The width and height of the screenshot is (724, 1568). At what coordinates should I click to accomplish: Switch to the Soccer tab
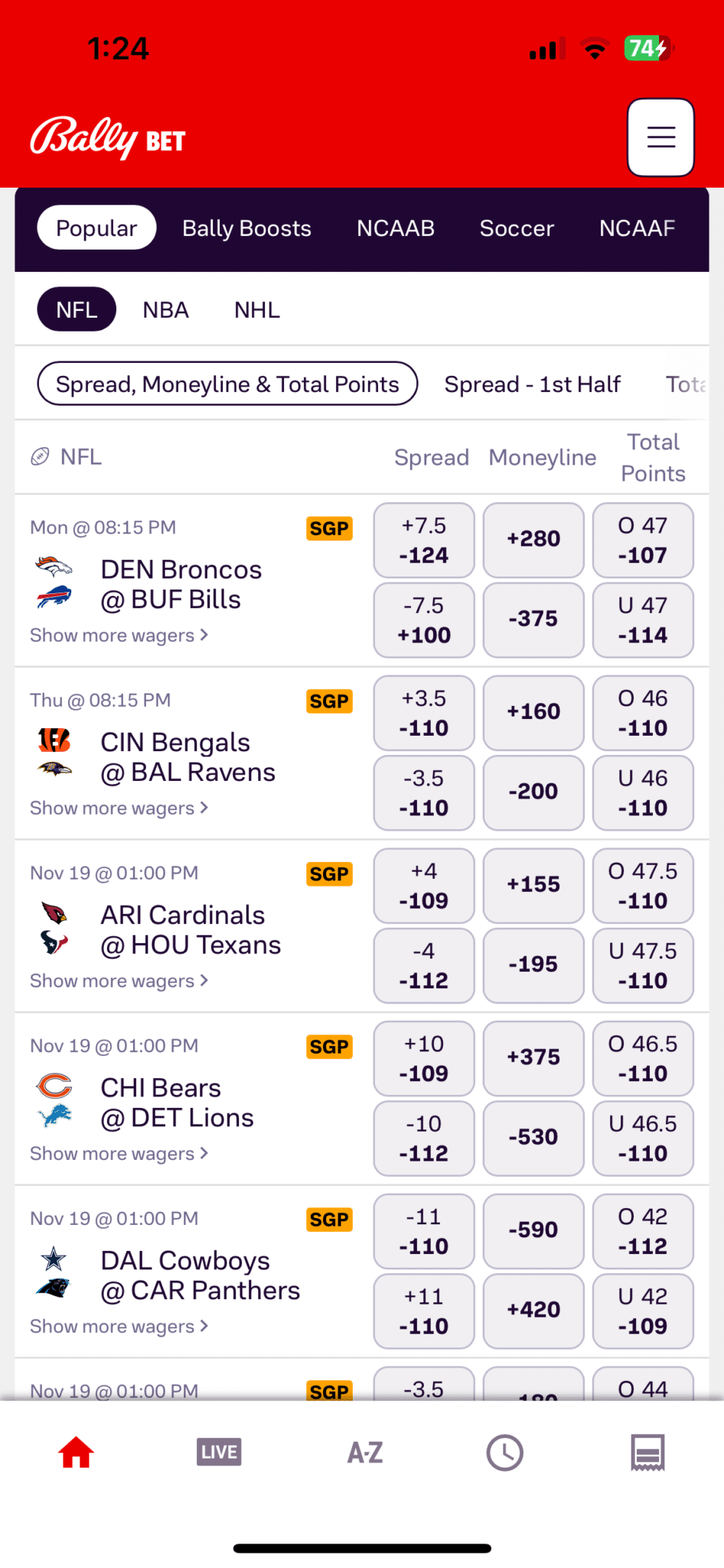(x=517, y=227)
